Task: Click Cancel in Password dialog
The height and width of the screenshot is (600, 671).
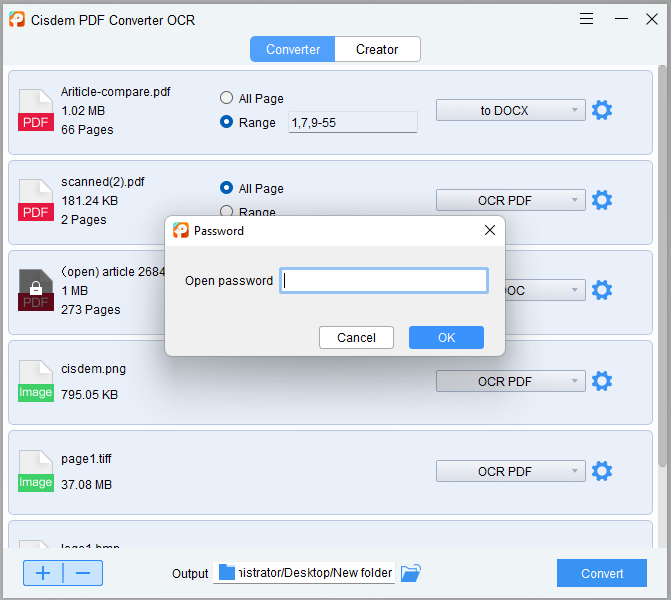Action: 356,338
